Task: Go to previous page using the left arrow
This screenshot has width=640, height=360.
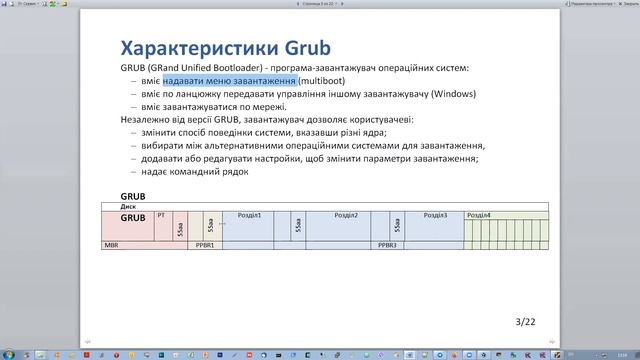Action: [x=298, y=3]
